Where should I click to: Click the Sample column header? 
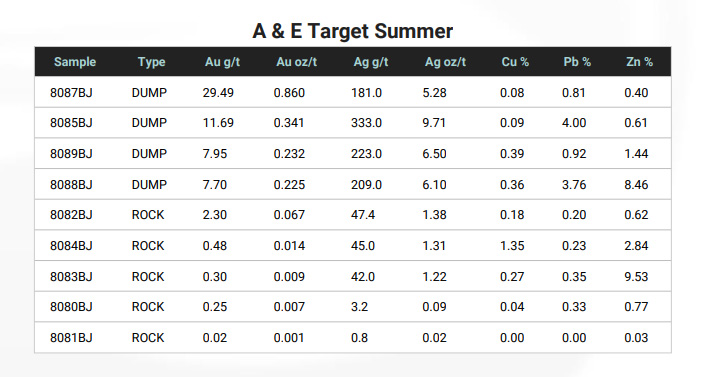pos(75,62)
